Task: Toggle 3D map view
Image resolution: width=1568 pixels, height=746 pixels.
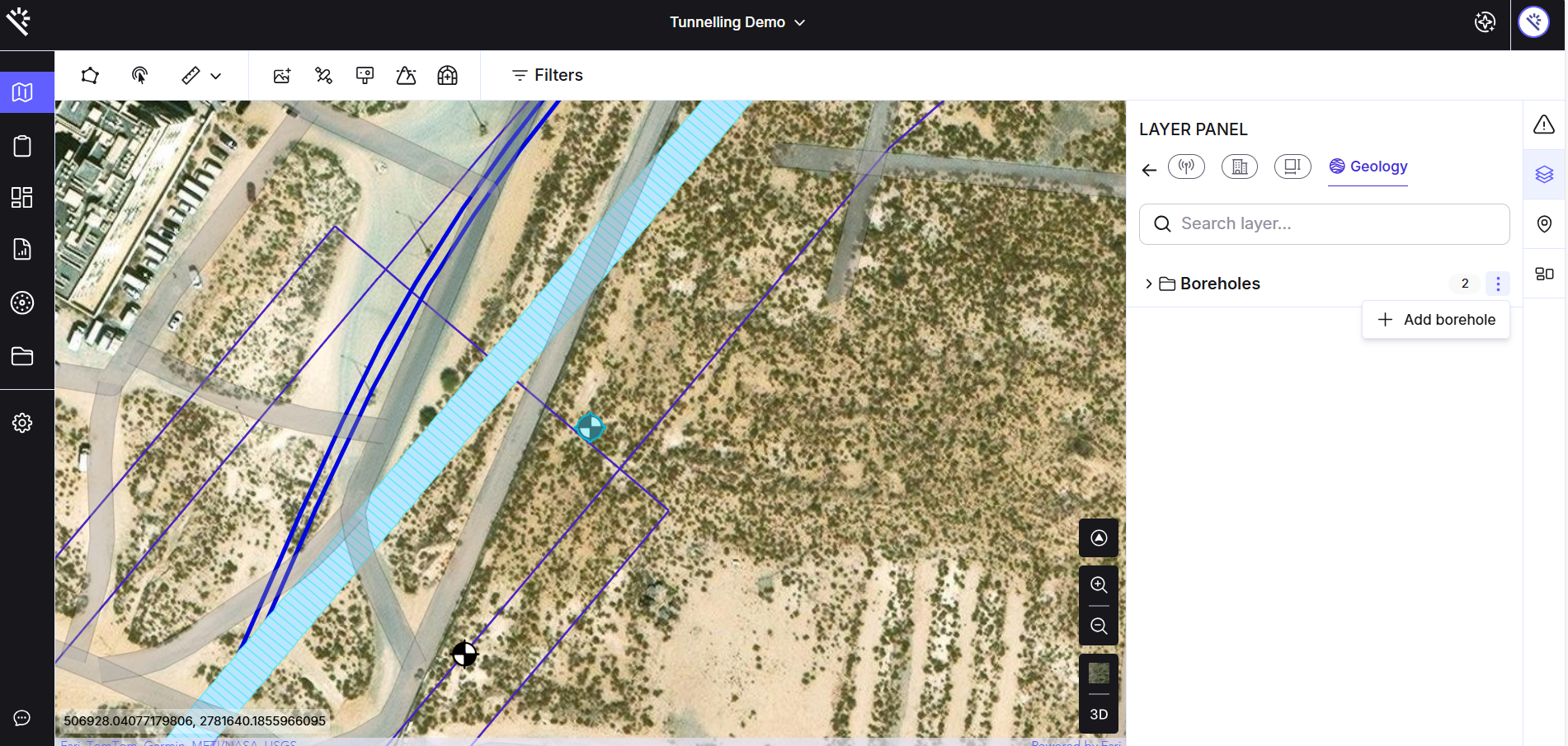Action: coord(1099,715)
